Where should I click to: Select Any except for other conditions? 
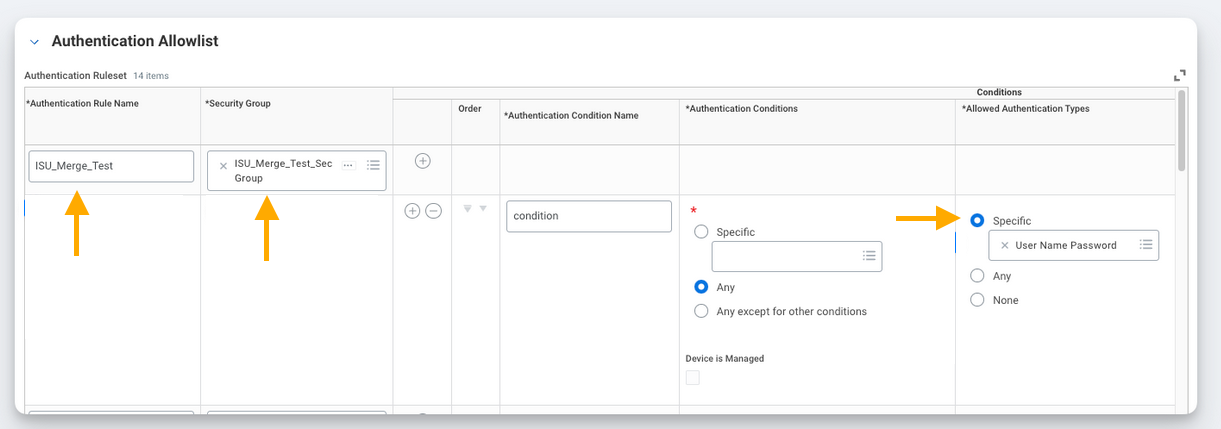[x=702, y=311]
